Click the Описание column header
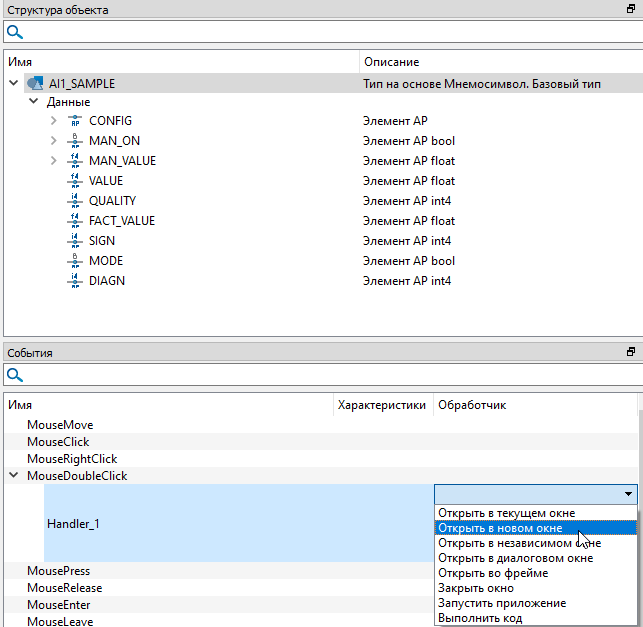The width and height of the screenshot is (643, 627). point(392,62)
